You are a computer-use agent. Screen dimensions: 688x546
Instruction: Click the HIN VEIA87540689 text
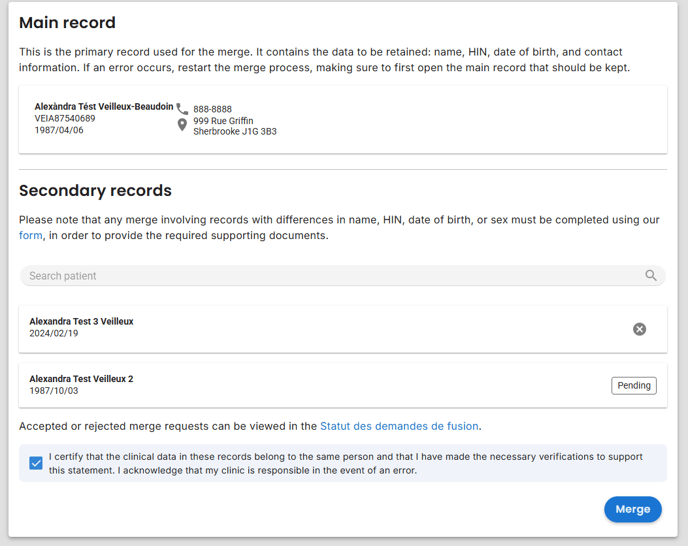click(65, 119)
